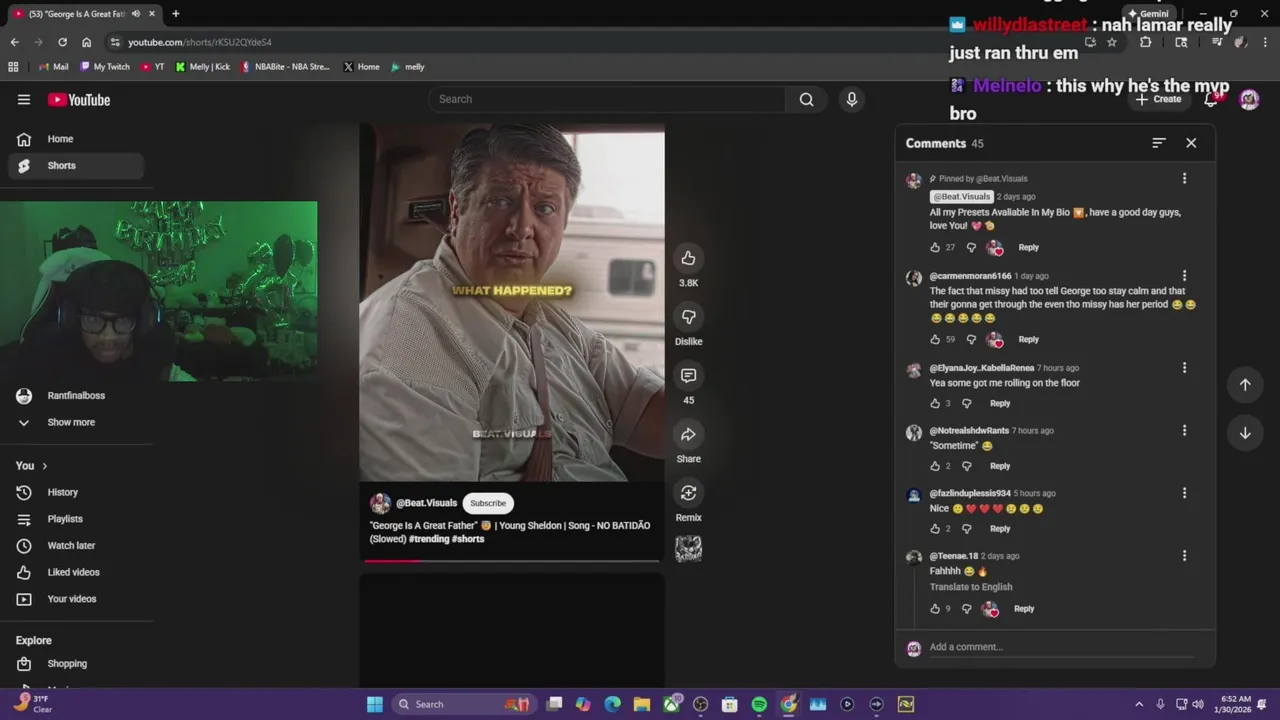This screenshot has width=1280, height=720.
Task: Open Playlists in the sidebar
Action: 76,519
